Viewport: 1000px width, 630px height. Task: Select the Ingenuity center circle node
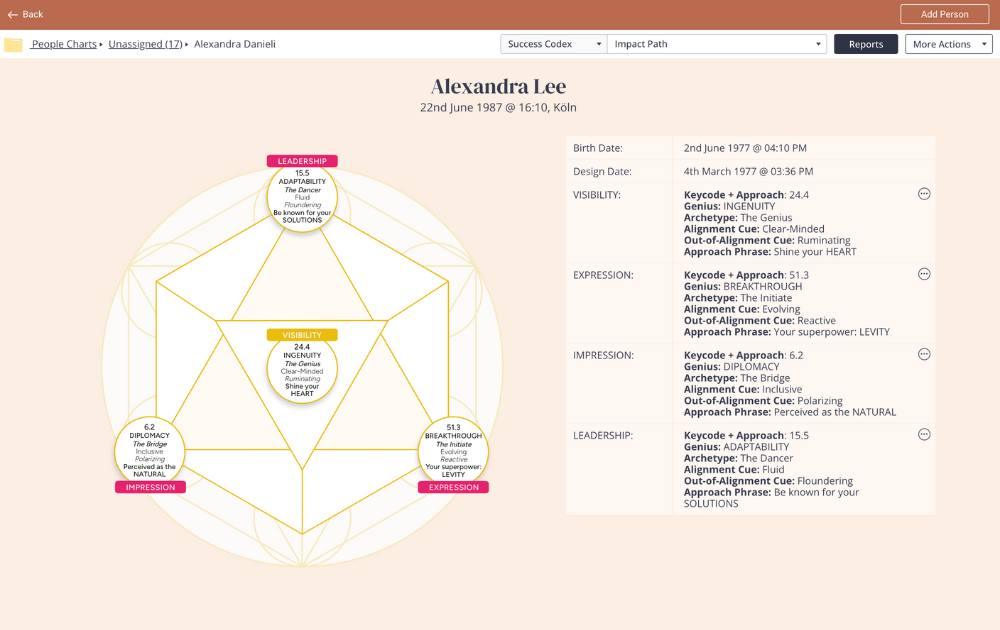(x=302, y=371)
